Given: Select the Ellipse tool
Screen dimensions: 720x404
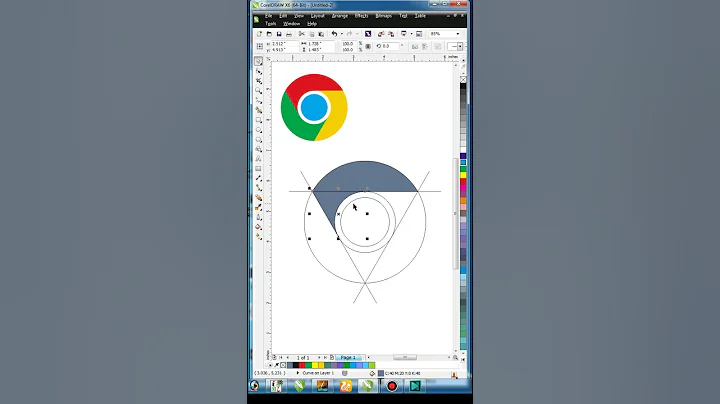Looking at the screenshot, I should tap(259, 130).
